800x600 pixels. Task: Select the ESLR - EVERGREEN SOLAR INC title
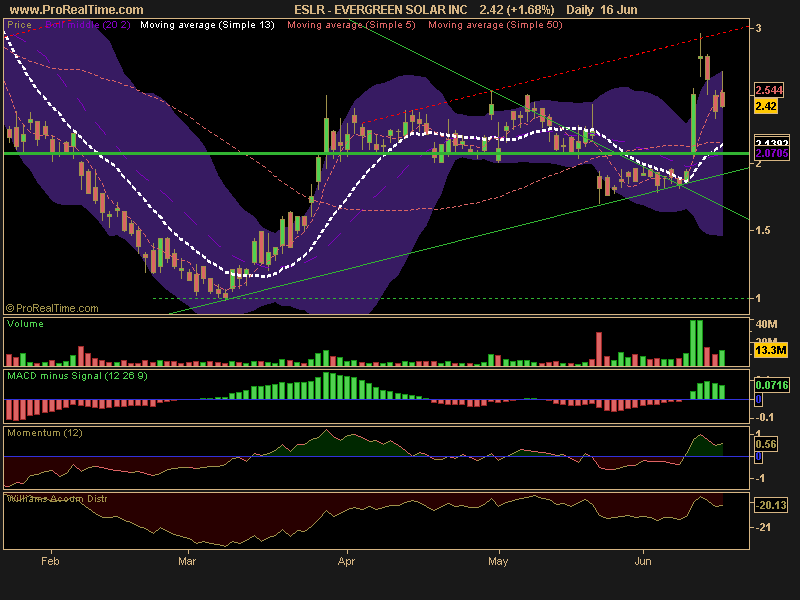coord(381,10)
